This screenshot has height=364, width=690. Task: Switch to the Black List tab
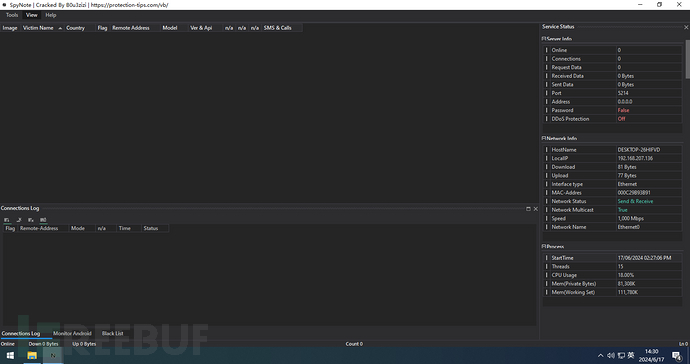(x=113, y=333)
